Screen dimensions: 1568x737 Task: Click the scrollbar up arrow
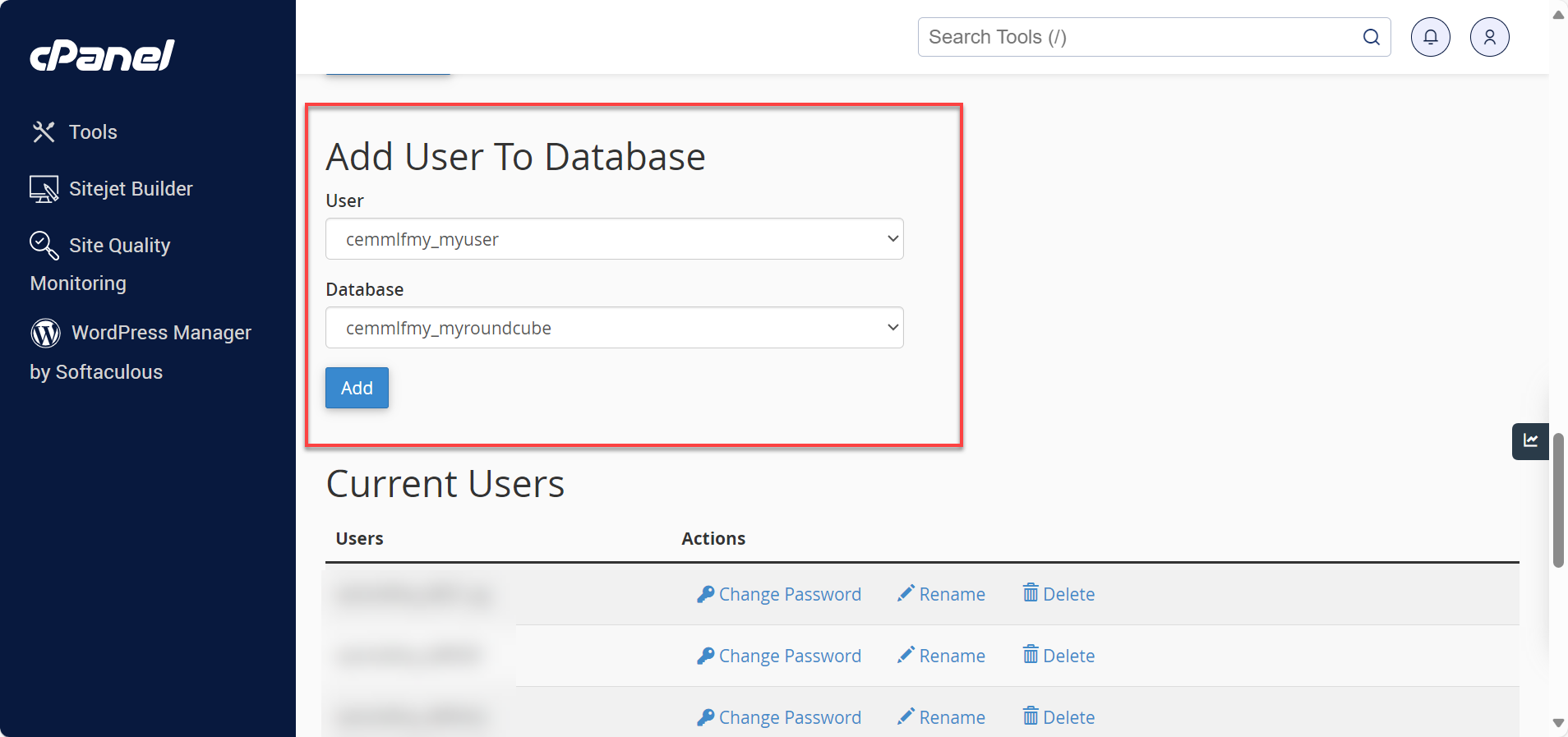1558,15
